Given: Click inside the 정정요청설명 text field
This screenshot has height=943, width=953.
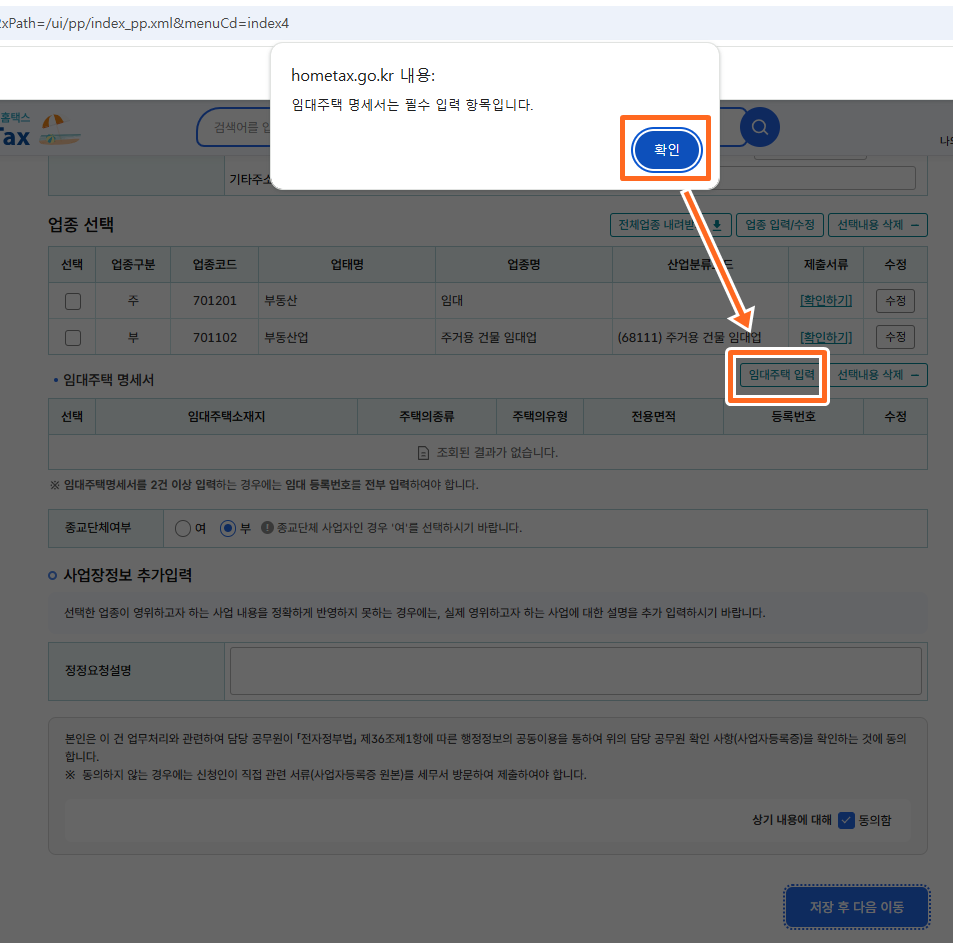Looking at the screenshot, I should click(575, 670).
